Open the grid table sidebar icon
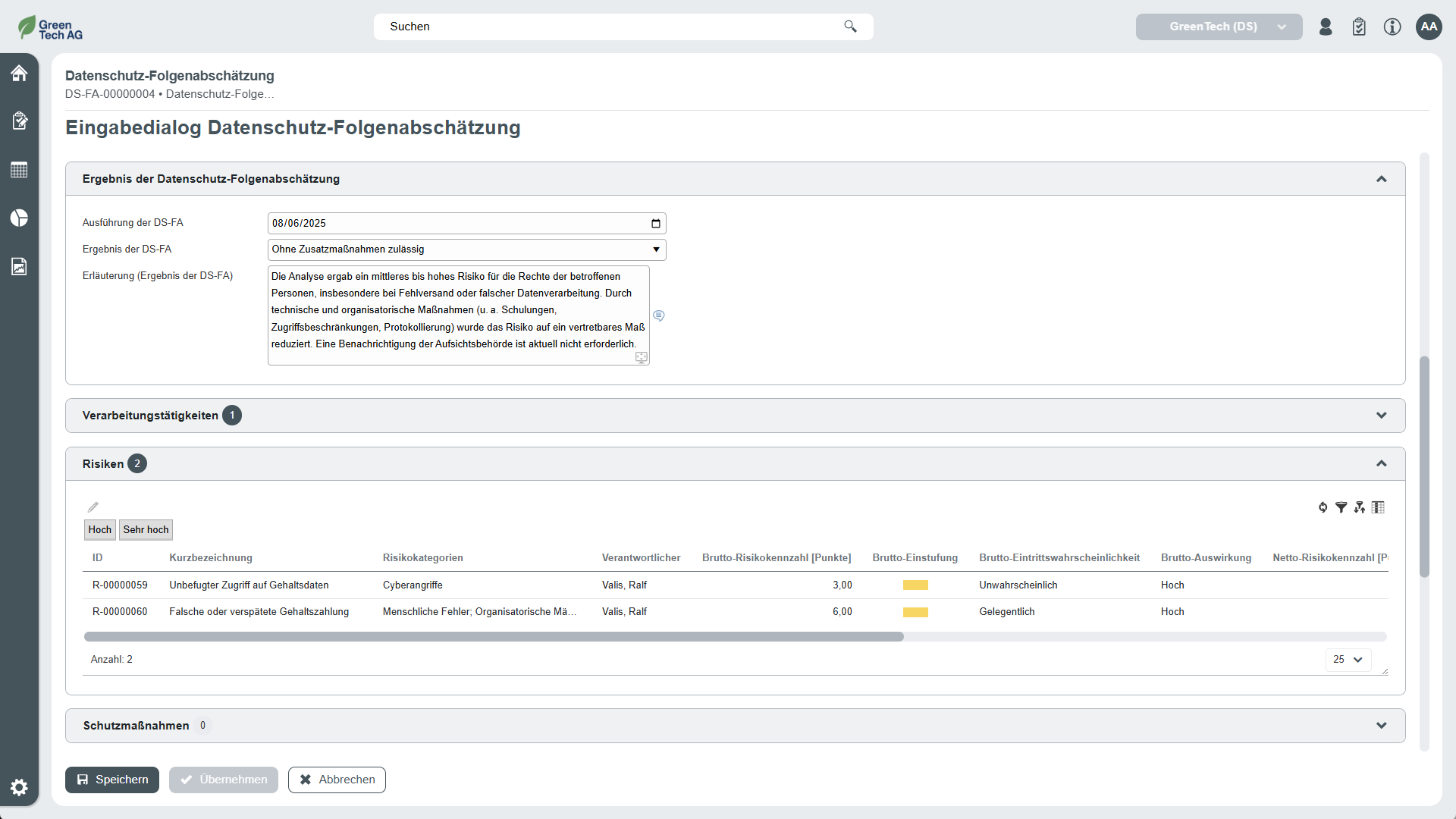 point(19,170)
